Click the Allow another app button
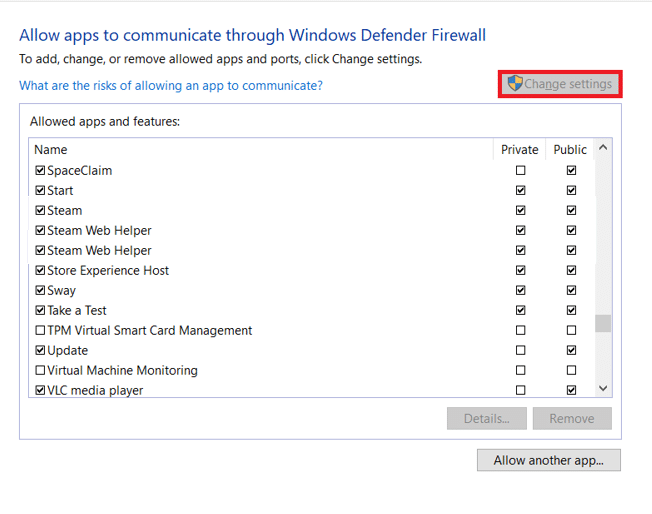This screenshot has width=652, height=514. pos(549,460)
